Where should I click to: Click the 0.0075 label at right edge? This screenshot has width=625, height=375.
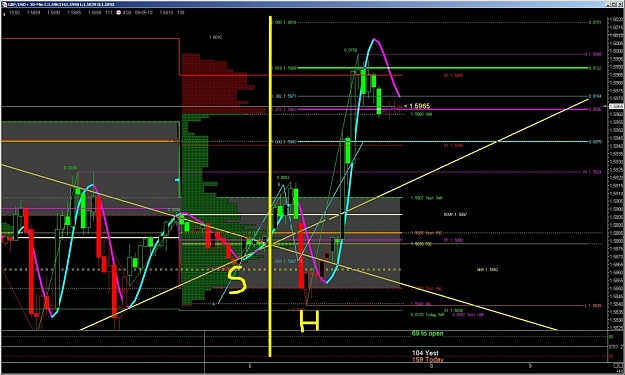pos(595,142)
